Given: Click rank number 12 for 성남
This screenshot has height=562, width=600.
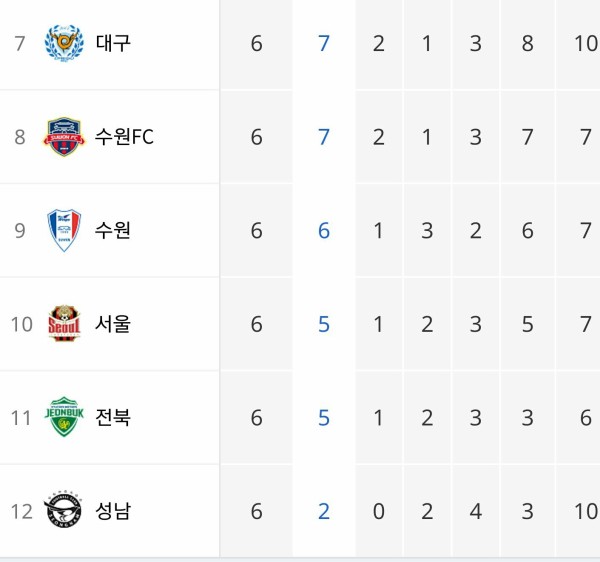Looking at the screenshot, I should [x=22, y=512].
